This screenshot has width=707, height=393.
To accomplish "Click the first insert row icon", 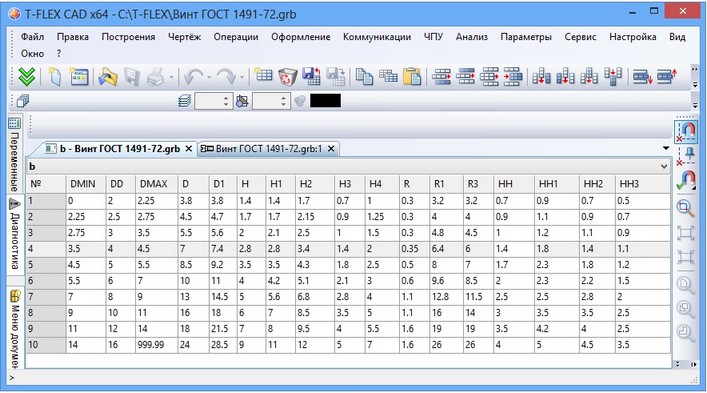I will point(441,77).
